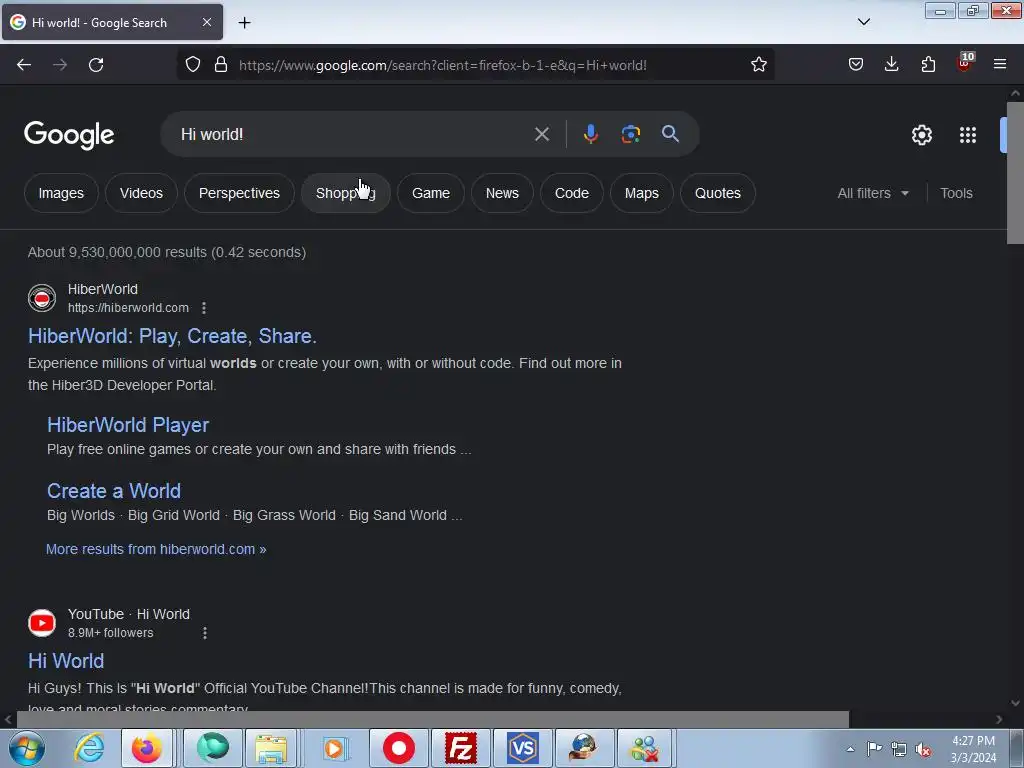The width and height of the screenshot is (1024, 768).
Task: Clear the search box with X
Action: (x=541, y=135)
